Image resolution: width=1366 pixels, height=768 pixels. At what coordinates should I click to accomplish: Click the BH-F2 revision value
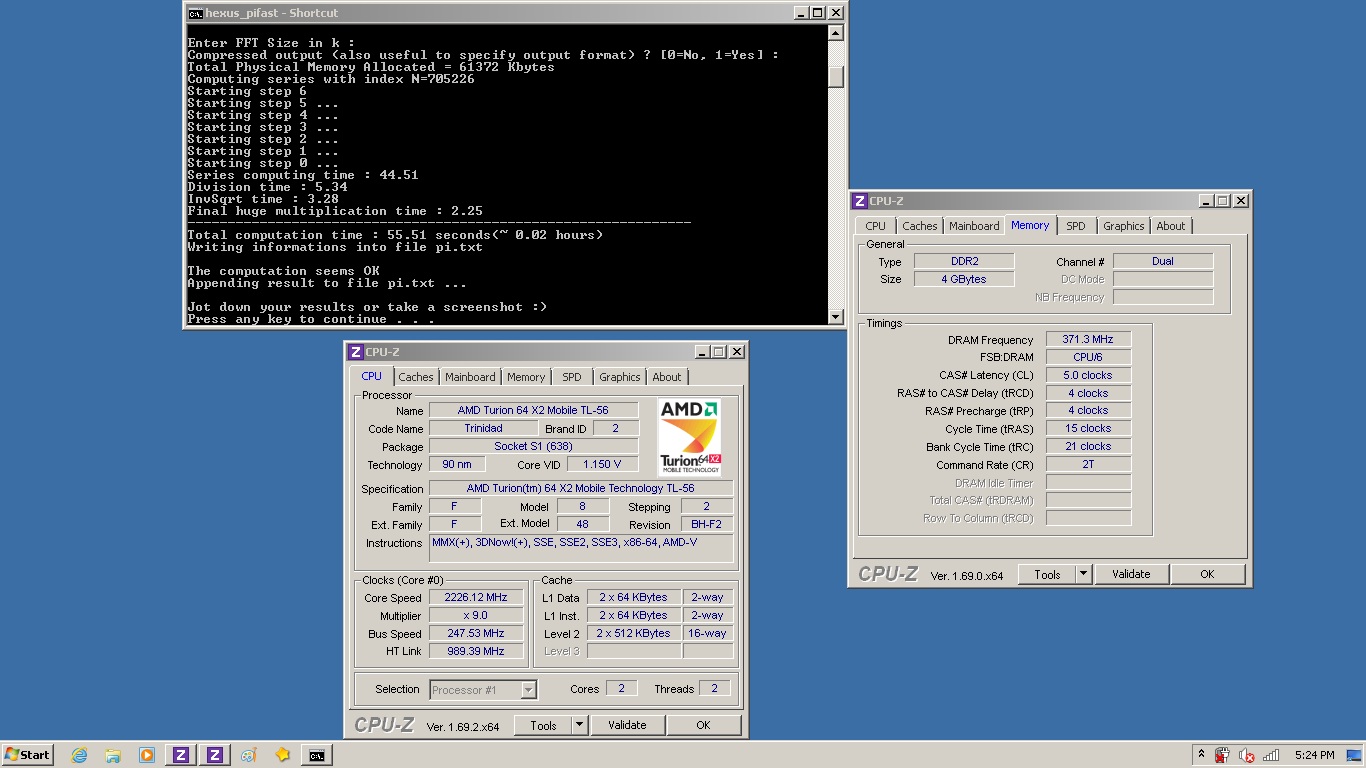coord(706,524)
